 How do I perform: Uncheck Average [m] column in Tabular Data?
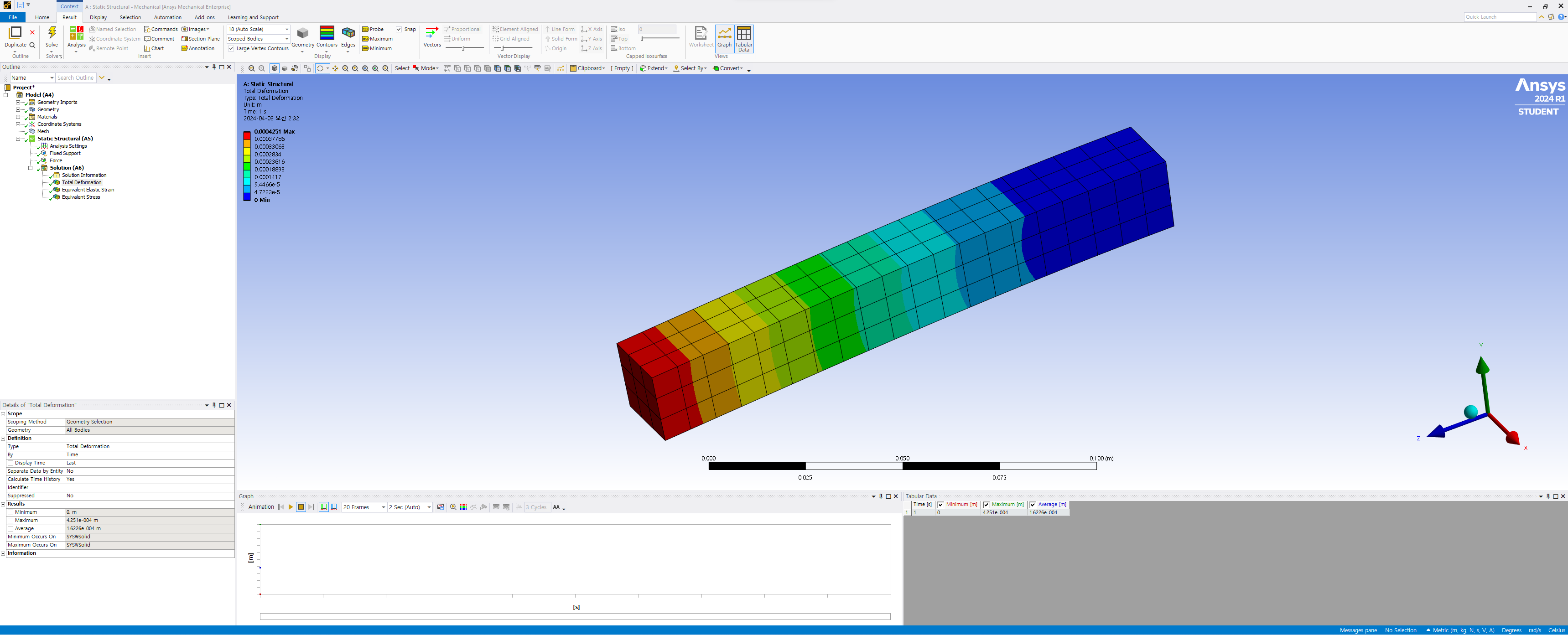[1033, 505]
